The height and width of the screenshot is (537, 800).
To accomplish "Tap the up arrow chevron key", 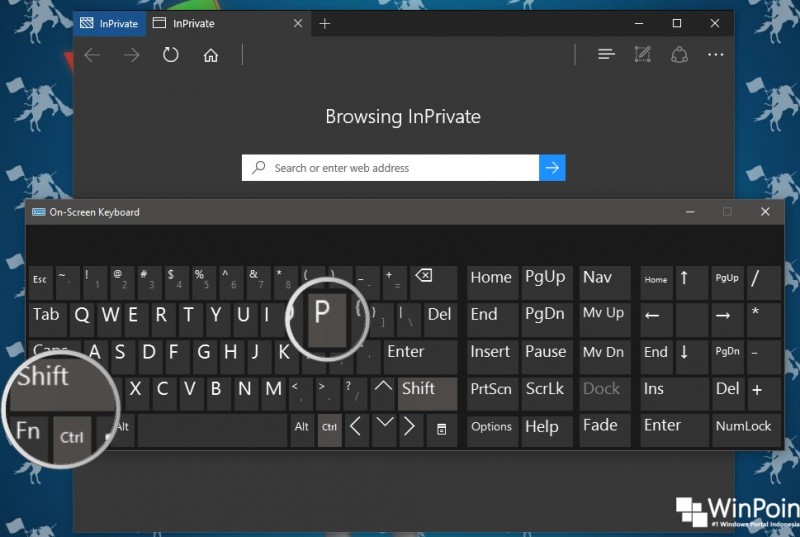I will [x=383, y=394].
